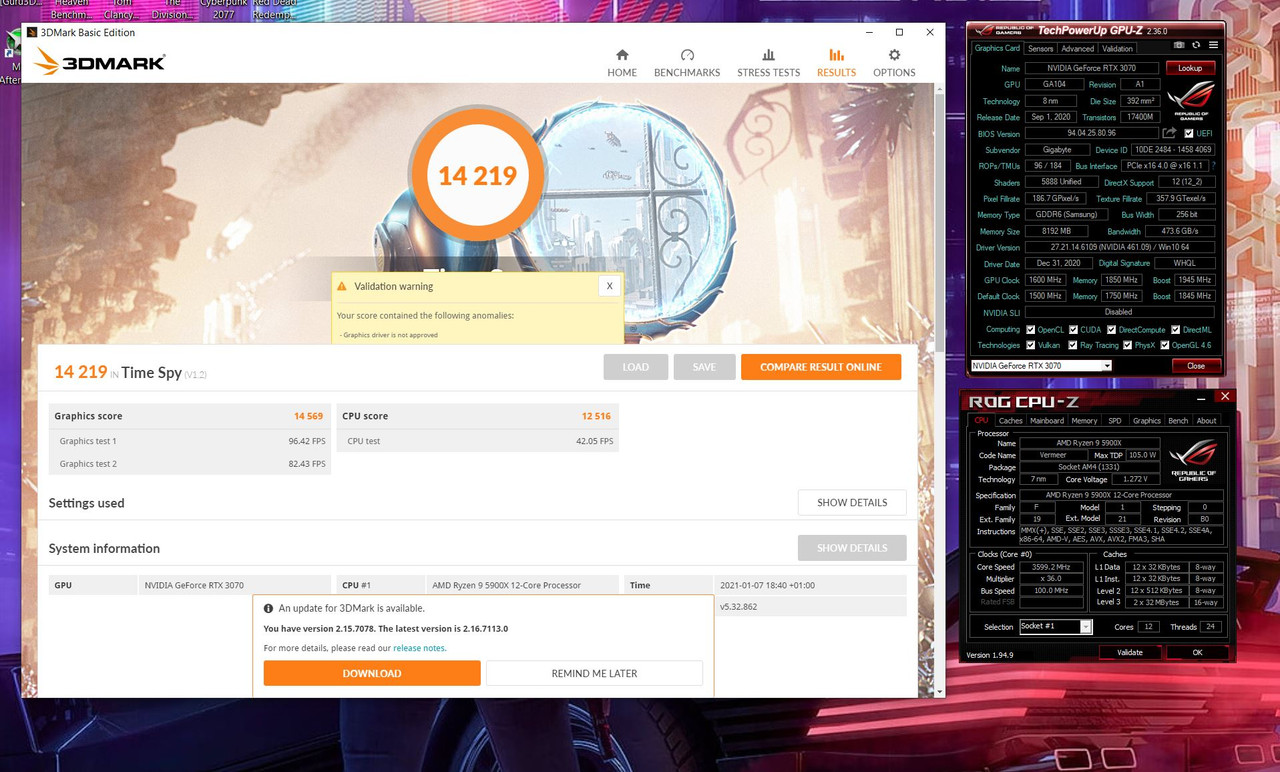1280x772 pixels.
Task: Open the Red Dead Redemption desktop shortcut
Action: tap(274, 10)
